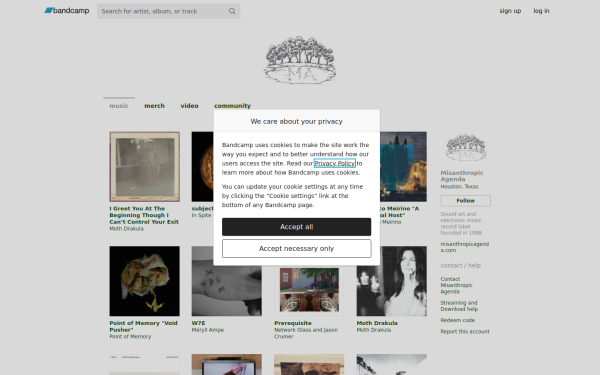The width and height of the screenshot is (600, 375).
Task: Switch to the merch tab
Action: click(154, 106)
